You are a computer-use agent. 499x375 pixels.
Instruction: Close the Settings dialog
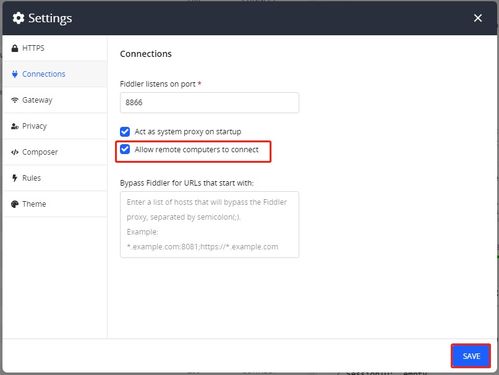pyautogui.click(x=478, y=18)
